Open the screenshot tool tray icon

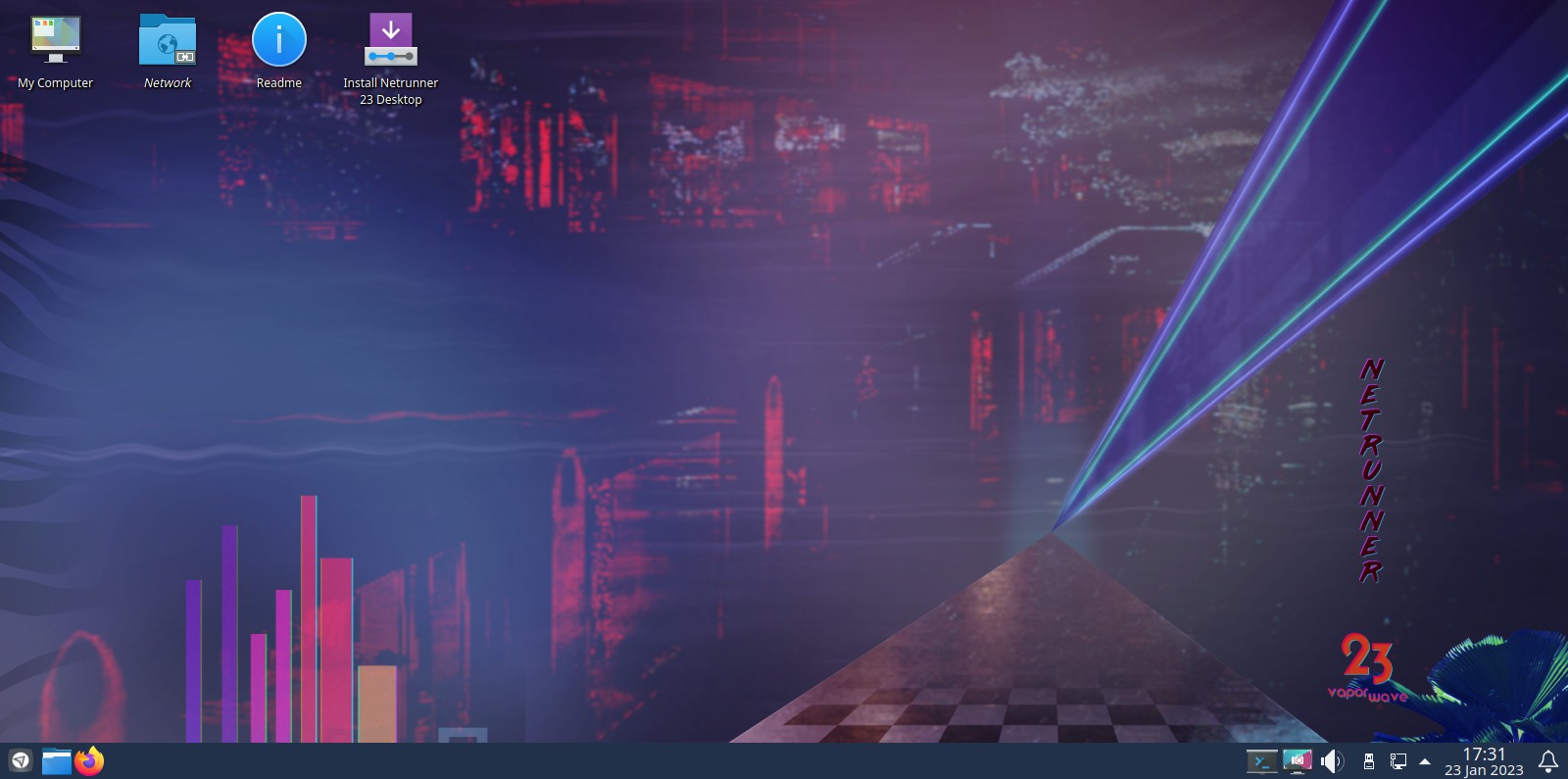[1298, 761]
